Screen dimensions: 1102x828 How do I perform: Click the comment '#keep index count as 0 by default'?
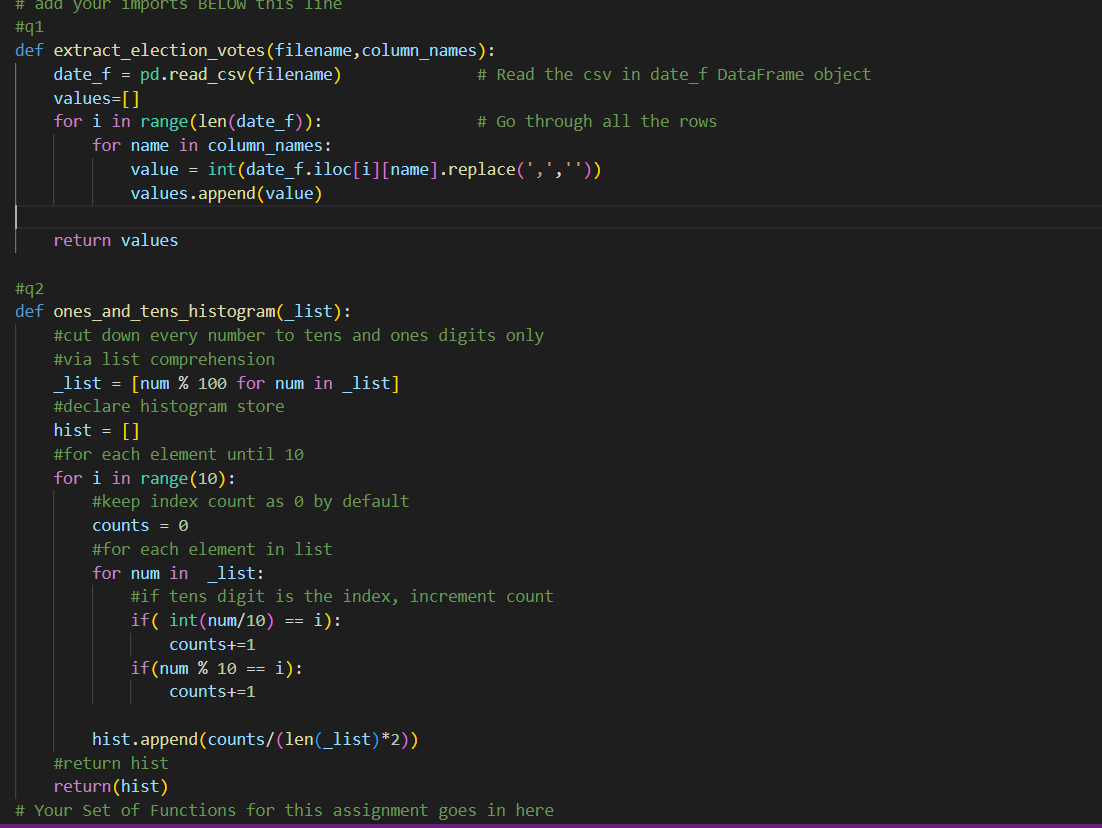(250, 502)
